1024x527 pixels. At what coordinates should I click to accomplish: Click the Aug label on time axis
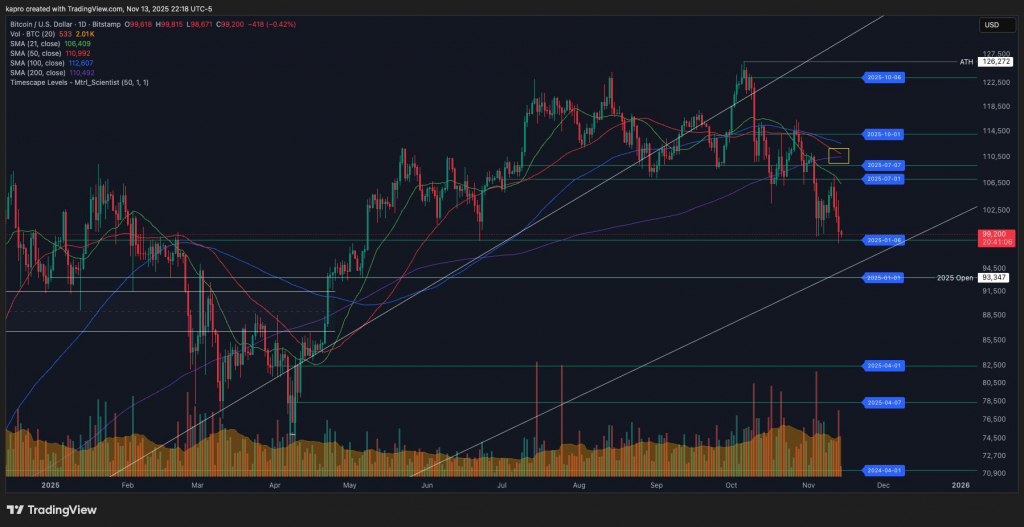(579, 484)
